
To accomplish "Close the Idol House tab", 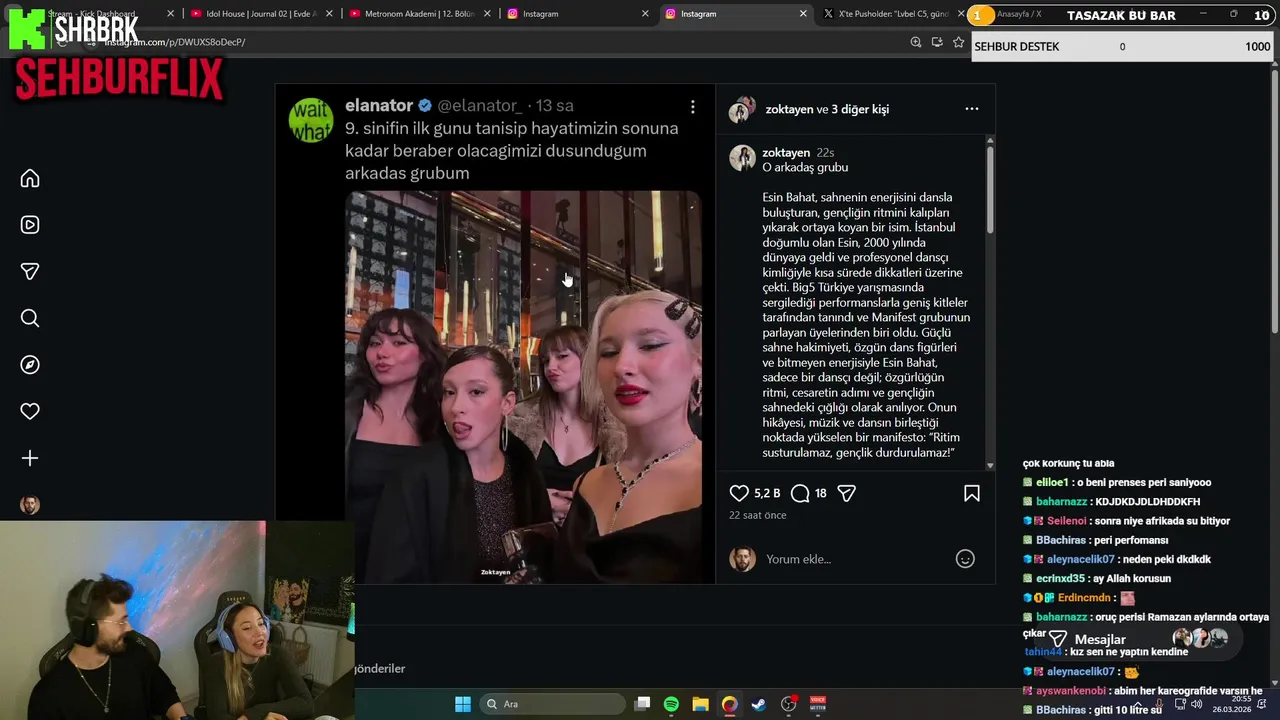I will pos(329,14).
